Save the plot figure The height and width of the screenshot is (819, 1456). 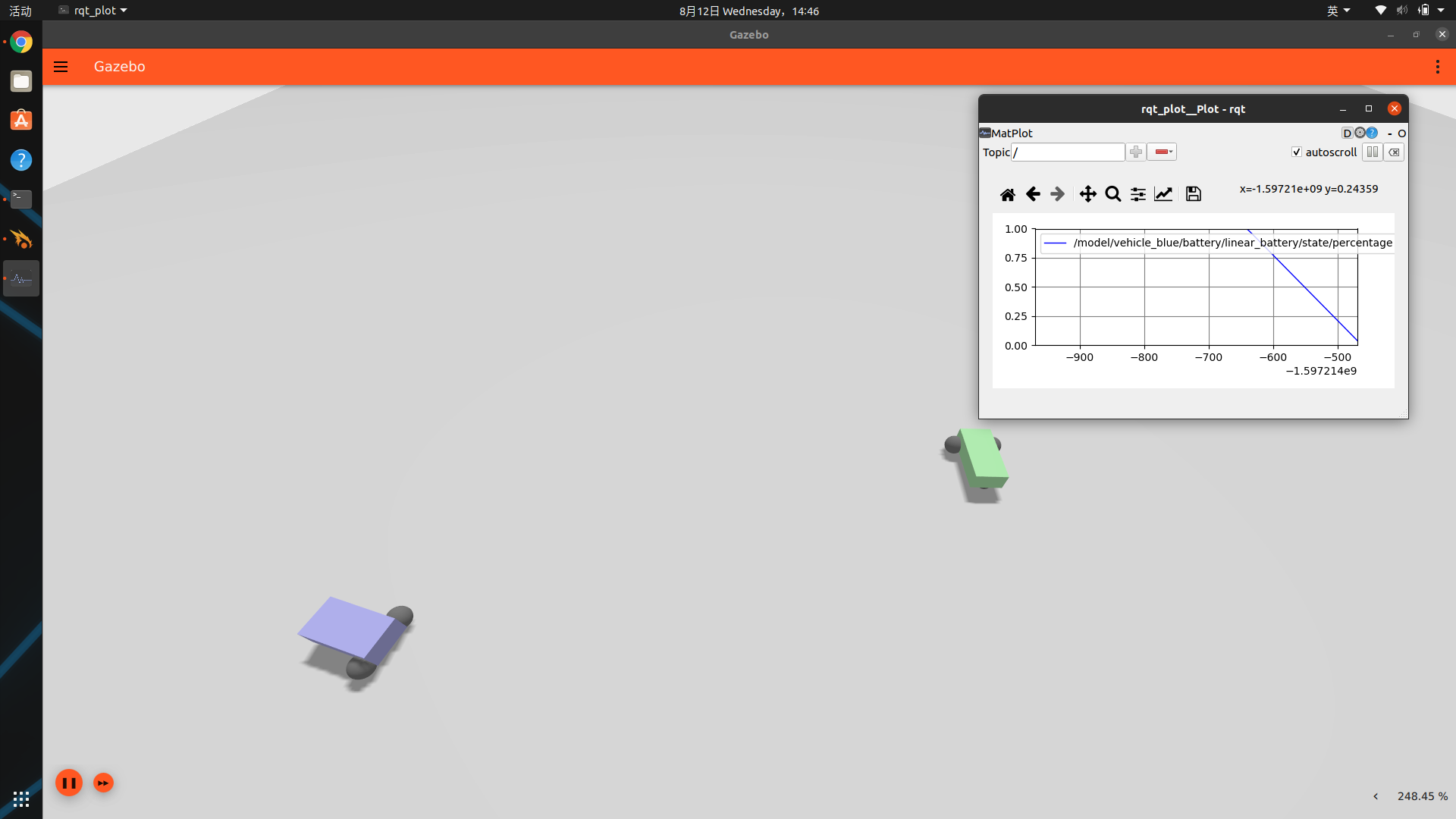[x=1192, y=194]
